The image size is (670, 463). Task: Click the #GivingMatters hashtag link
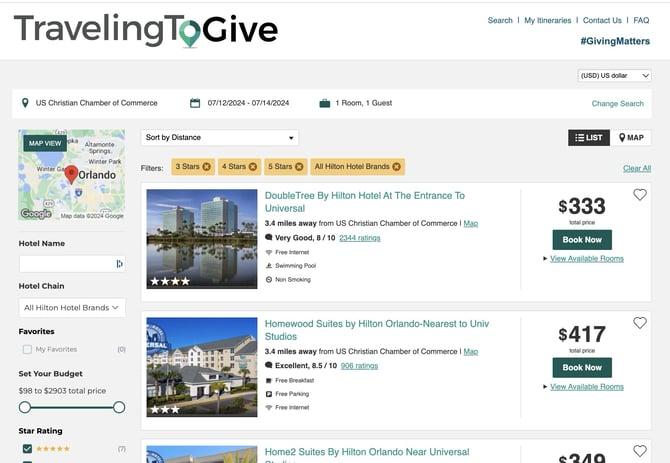pyautogui.click(x=615, y=41)
